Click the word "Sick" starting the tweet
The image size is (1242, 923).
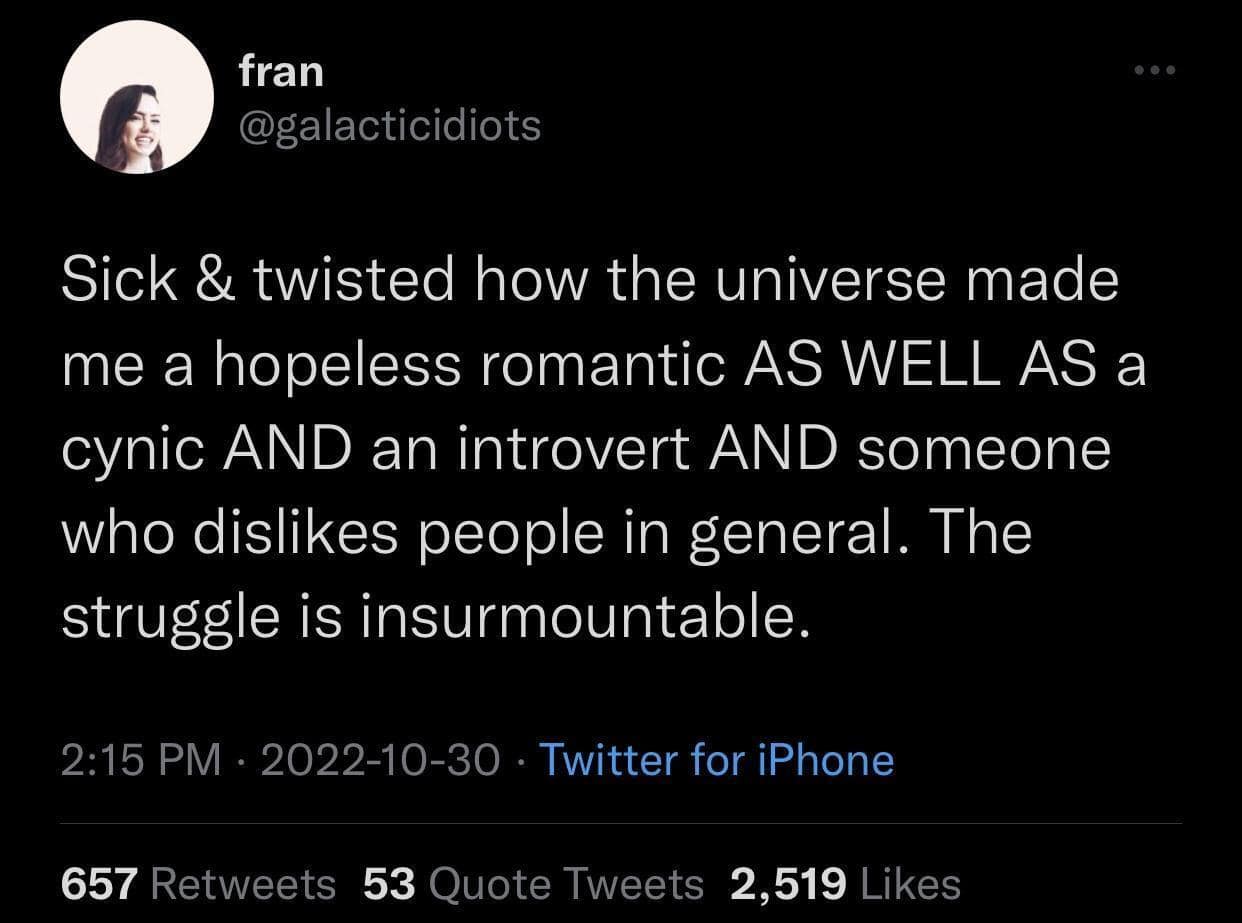coord(105,280)
